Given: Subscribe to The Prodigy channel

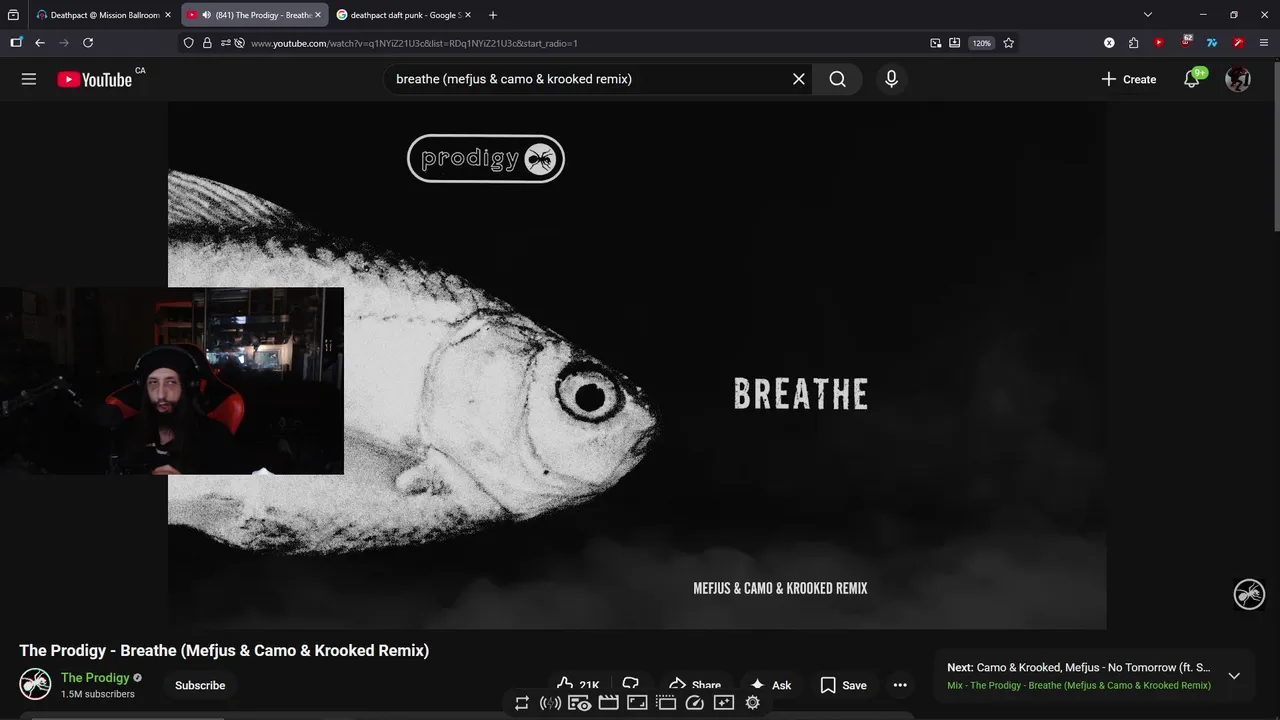Looking at the screenshot, I should [200, 685].
